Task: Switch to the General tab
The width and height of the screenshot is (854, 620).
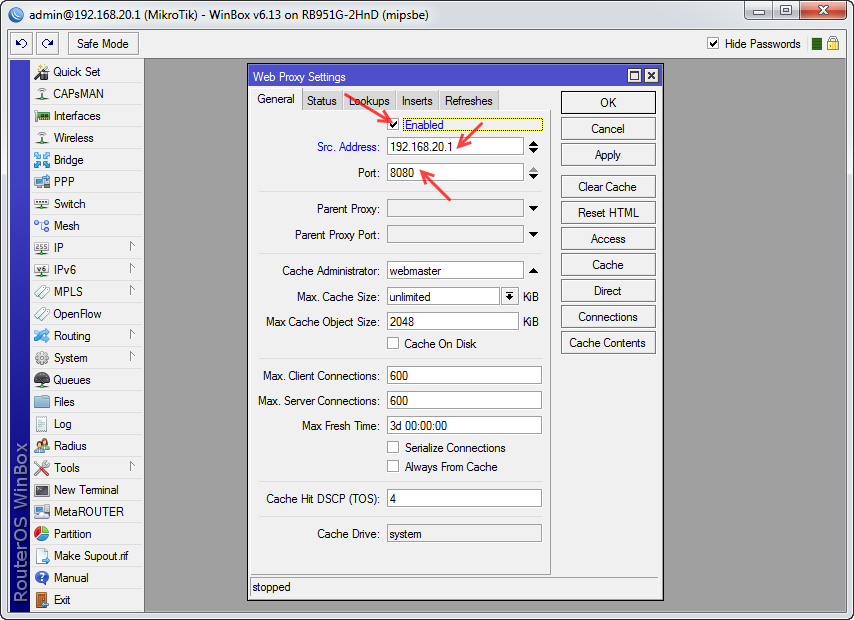Action: (276, 99)
